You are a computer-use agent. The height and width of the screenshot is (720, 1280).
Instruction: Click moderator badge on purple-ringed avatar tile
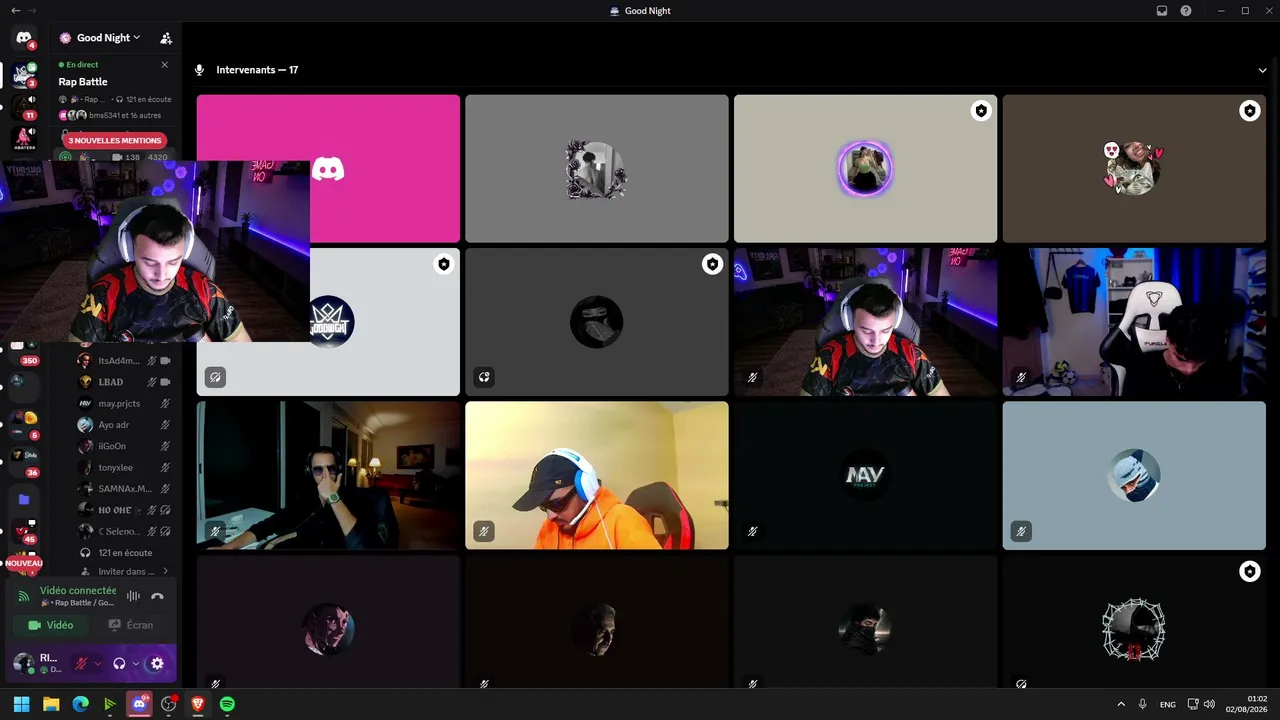981,111
